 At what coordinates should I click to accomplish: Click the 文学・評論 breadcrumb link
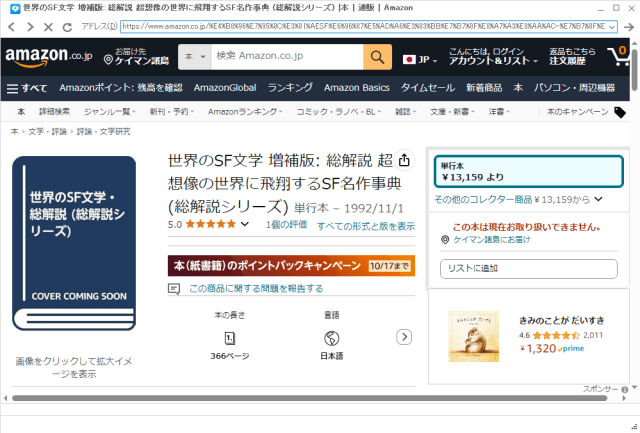[x=47, y=131]
